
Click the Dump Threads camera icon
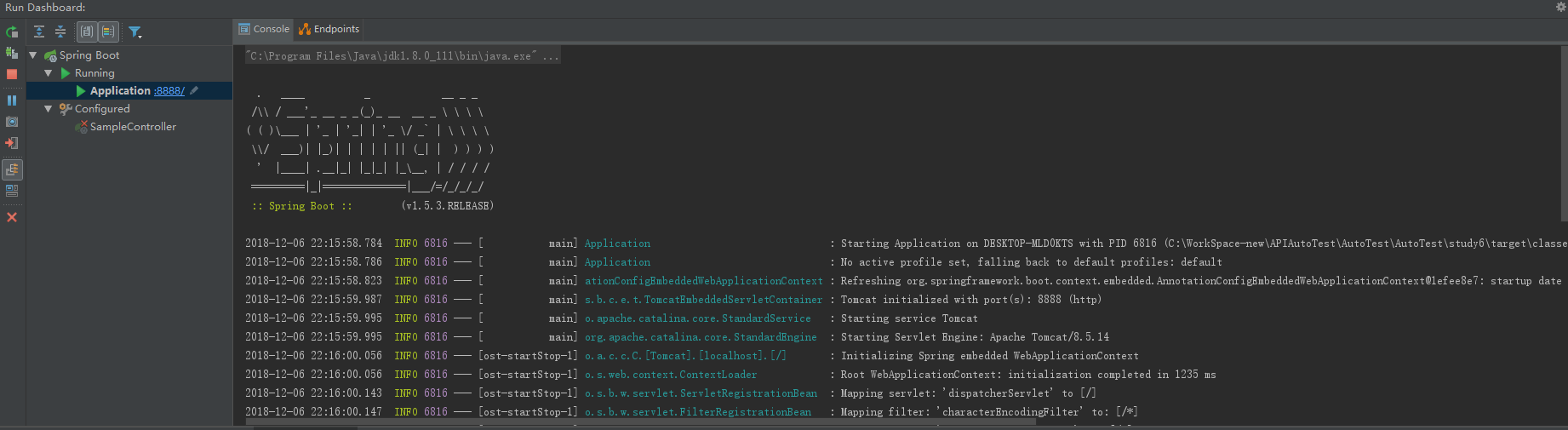[12, 122]
